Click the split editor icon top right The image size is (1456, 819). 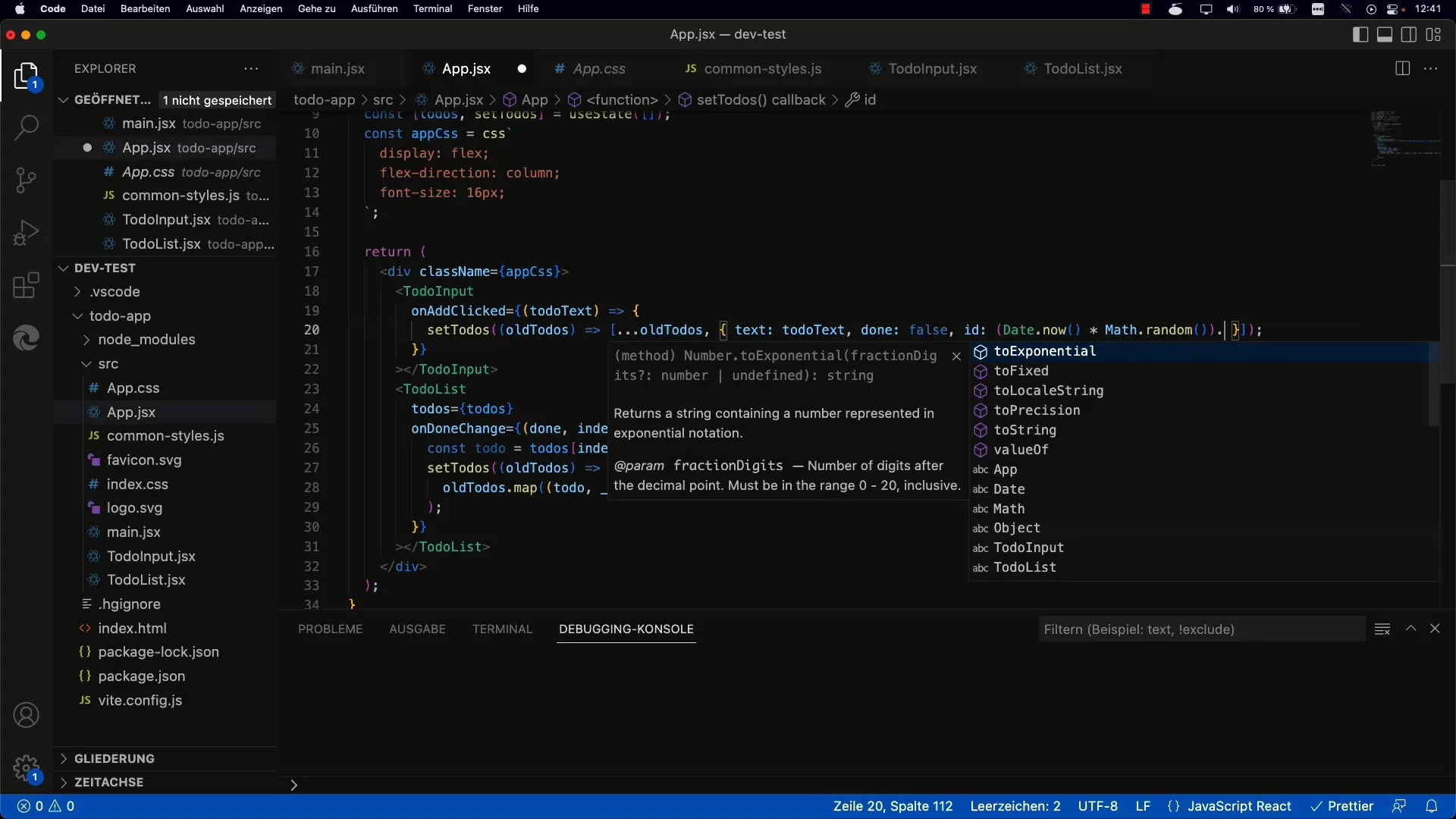click(x=1402, y=68)
